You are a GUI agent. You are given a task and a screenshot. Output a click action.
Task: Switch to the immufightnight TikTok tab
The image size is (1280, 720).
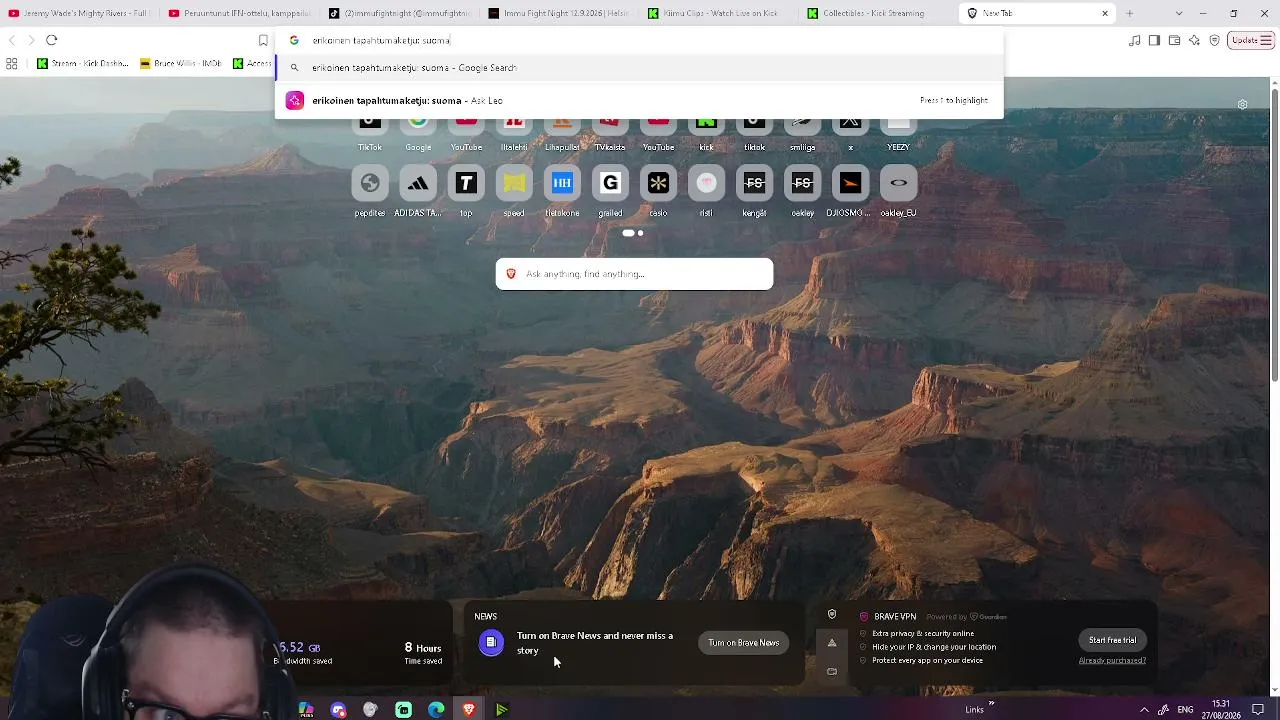pyautogui.click(x=399, y=13)
